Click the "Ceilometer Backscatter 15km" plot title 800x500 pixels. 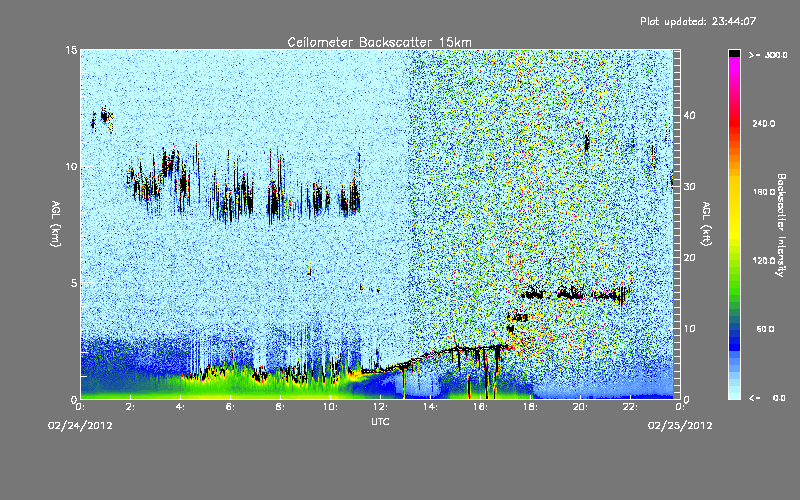click(x=379, y=42)
